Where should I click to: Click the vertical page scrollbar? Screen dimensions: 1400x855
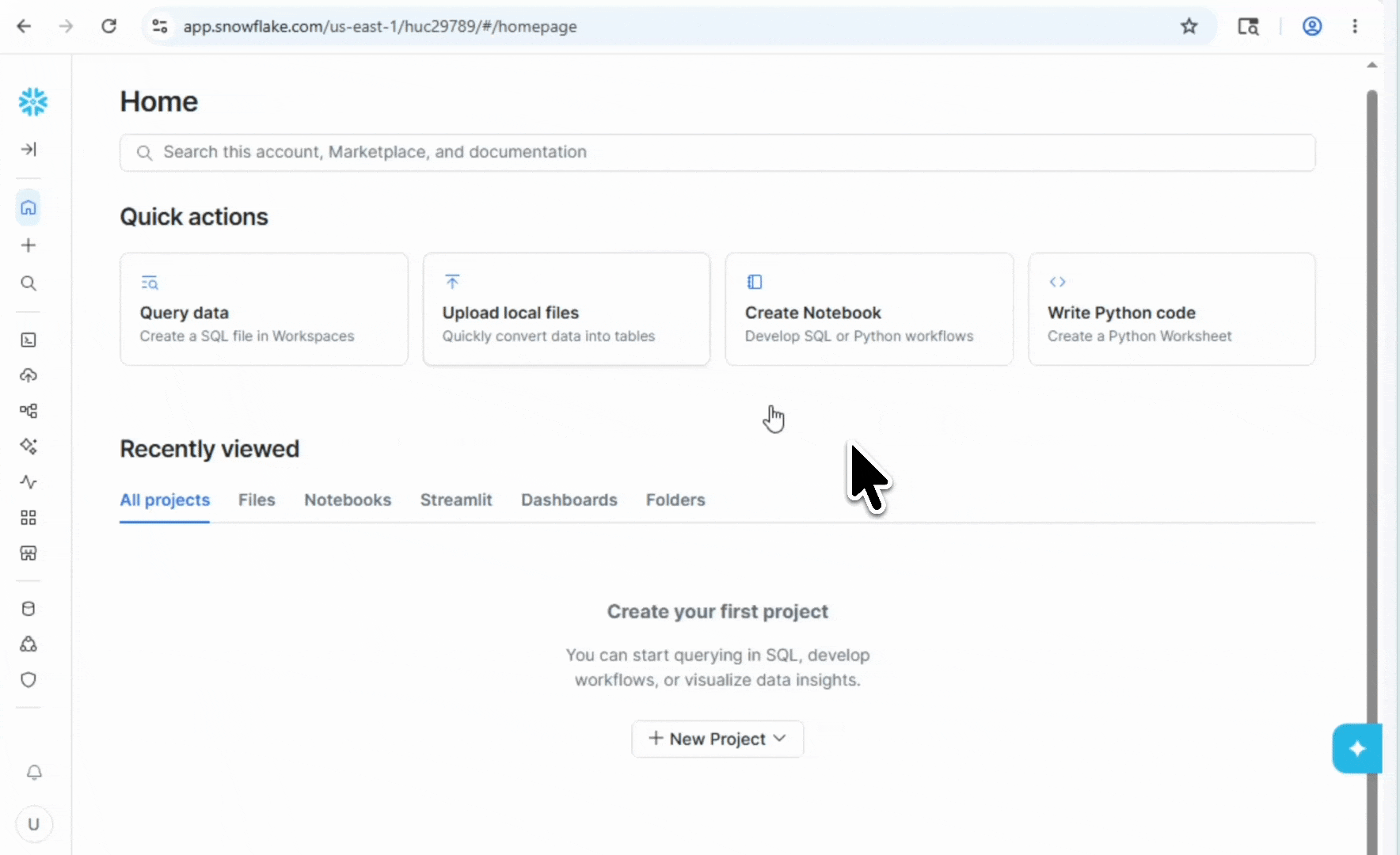tap(1371, 471)
